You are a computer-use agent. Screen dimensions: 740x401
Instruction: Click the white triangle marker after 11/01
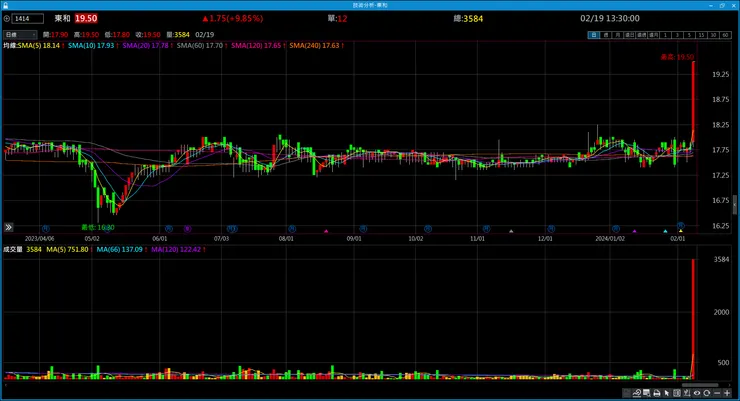511,231
